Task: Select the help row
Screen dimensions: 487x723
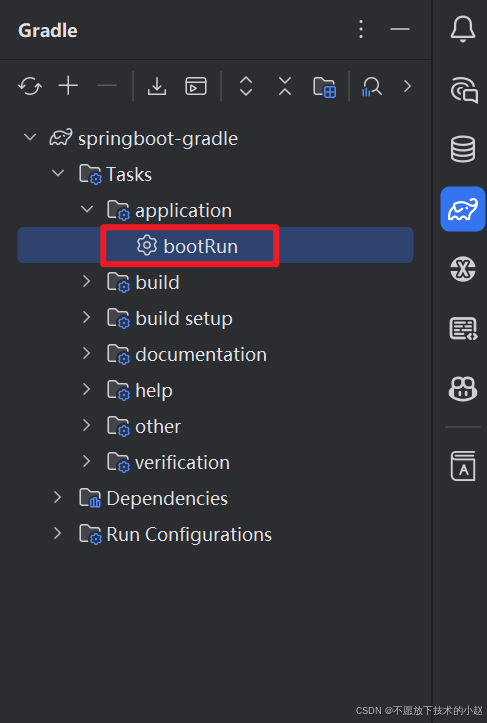Action: click(215, 390)
